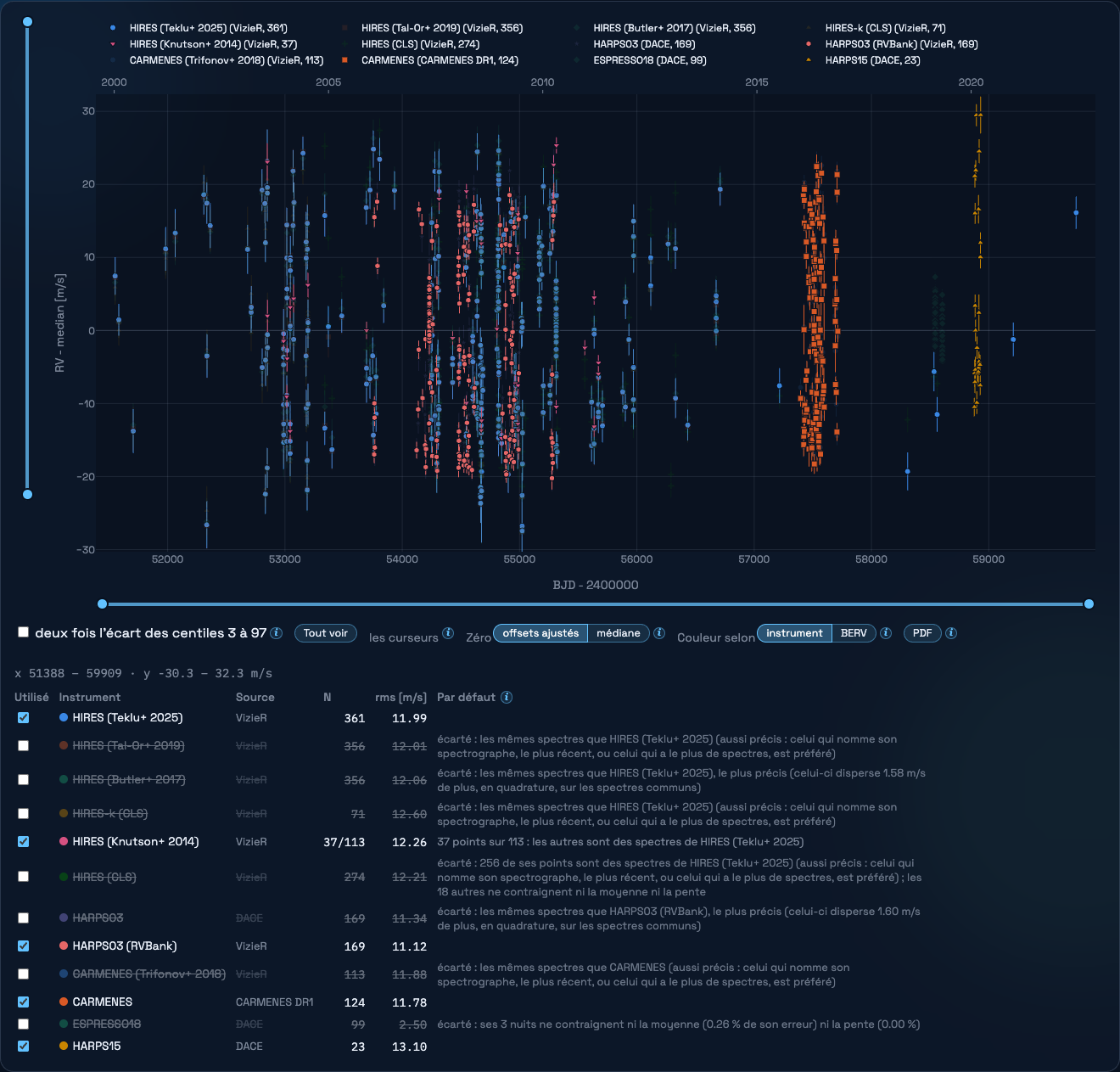Screen dimensions: 1120x1072
Task: Click yellow color dot of HARPS15 row
Action: coord(64,1047)
